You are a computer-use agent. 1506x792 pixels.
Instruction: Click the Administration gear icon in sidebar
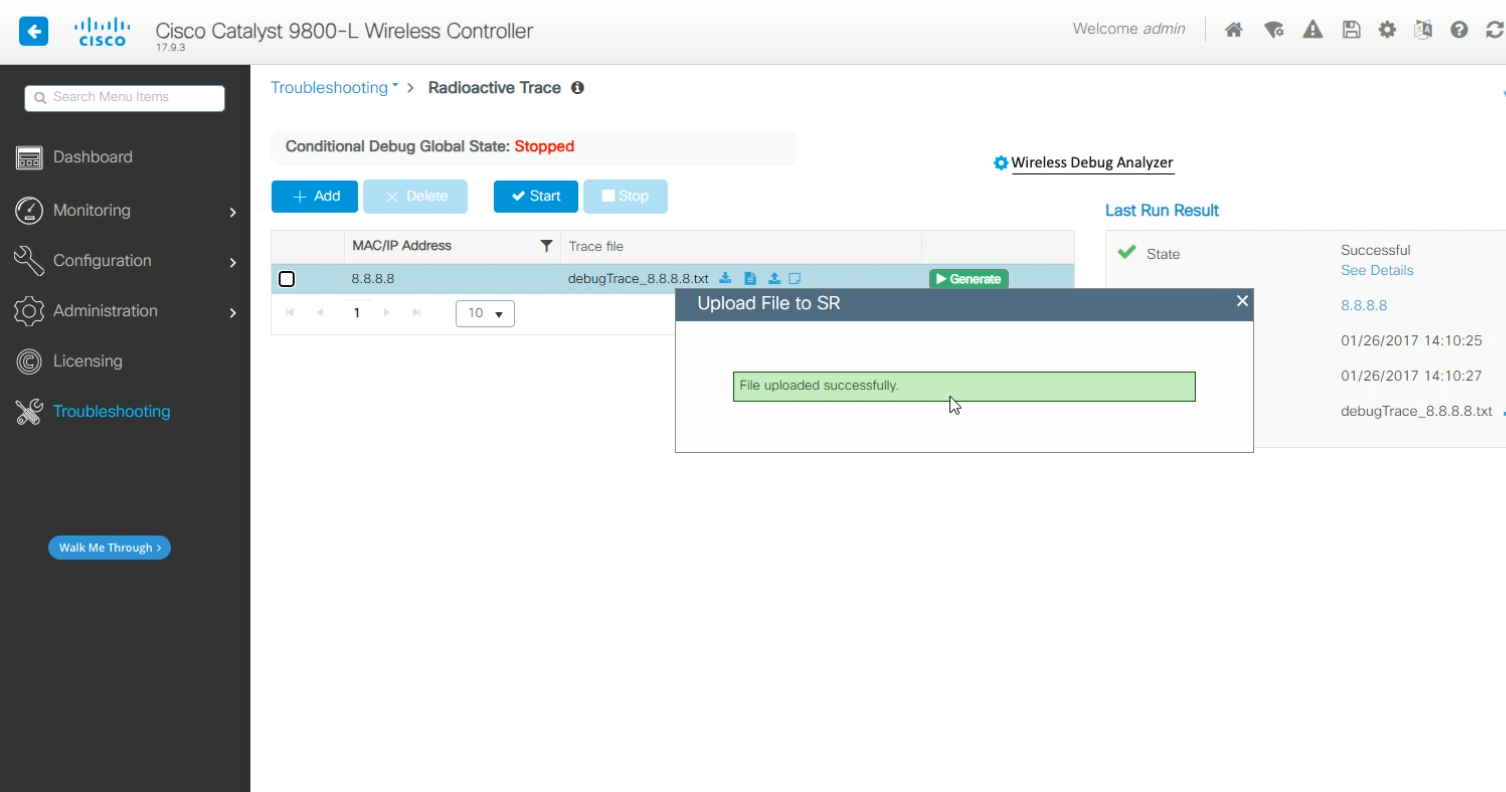click(x=29, y=311)
